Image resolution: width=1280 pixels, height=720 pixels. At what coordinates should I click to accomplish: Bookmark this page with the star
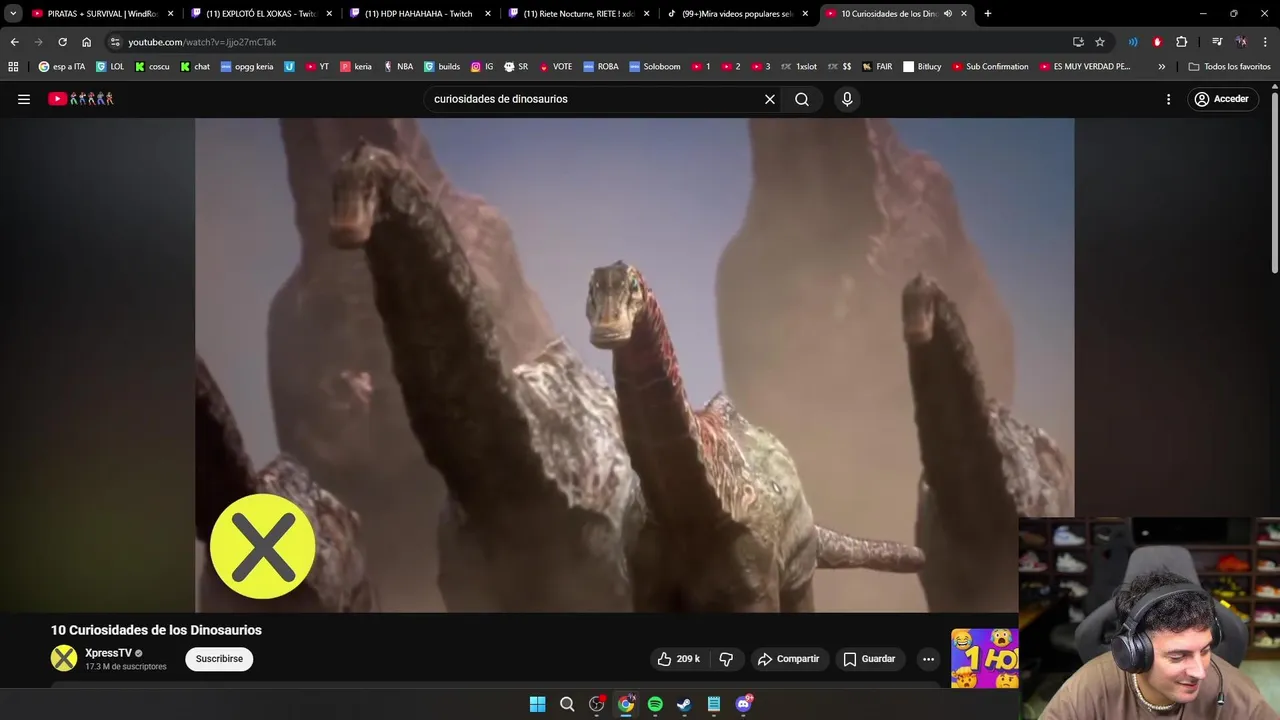coord(1100,42)
